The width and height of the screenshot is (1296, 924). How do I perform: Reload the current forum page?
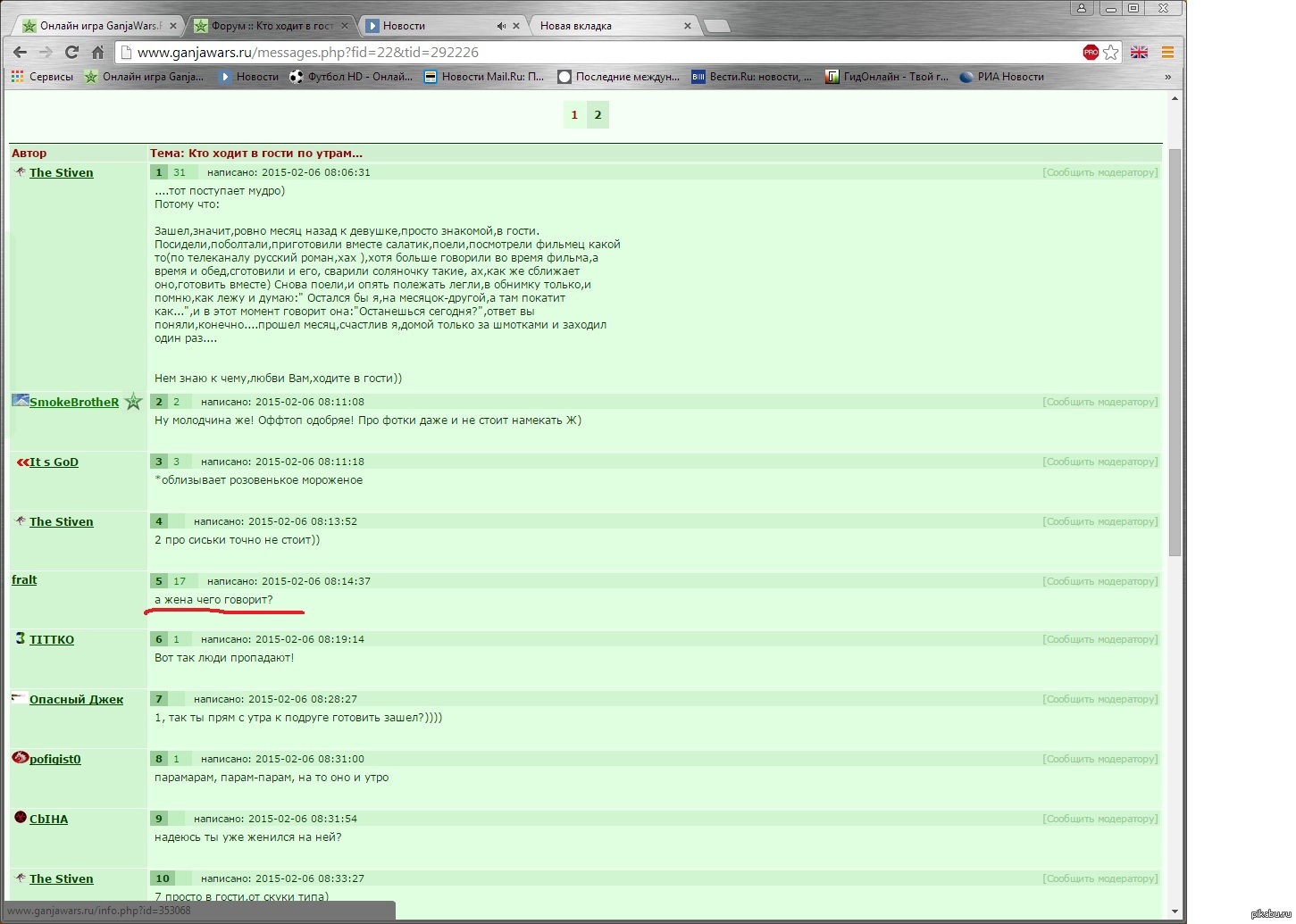(71, 53)
